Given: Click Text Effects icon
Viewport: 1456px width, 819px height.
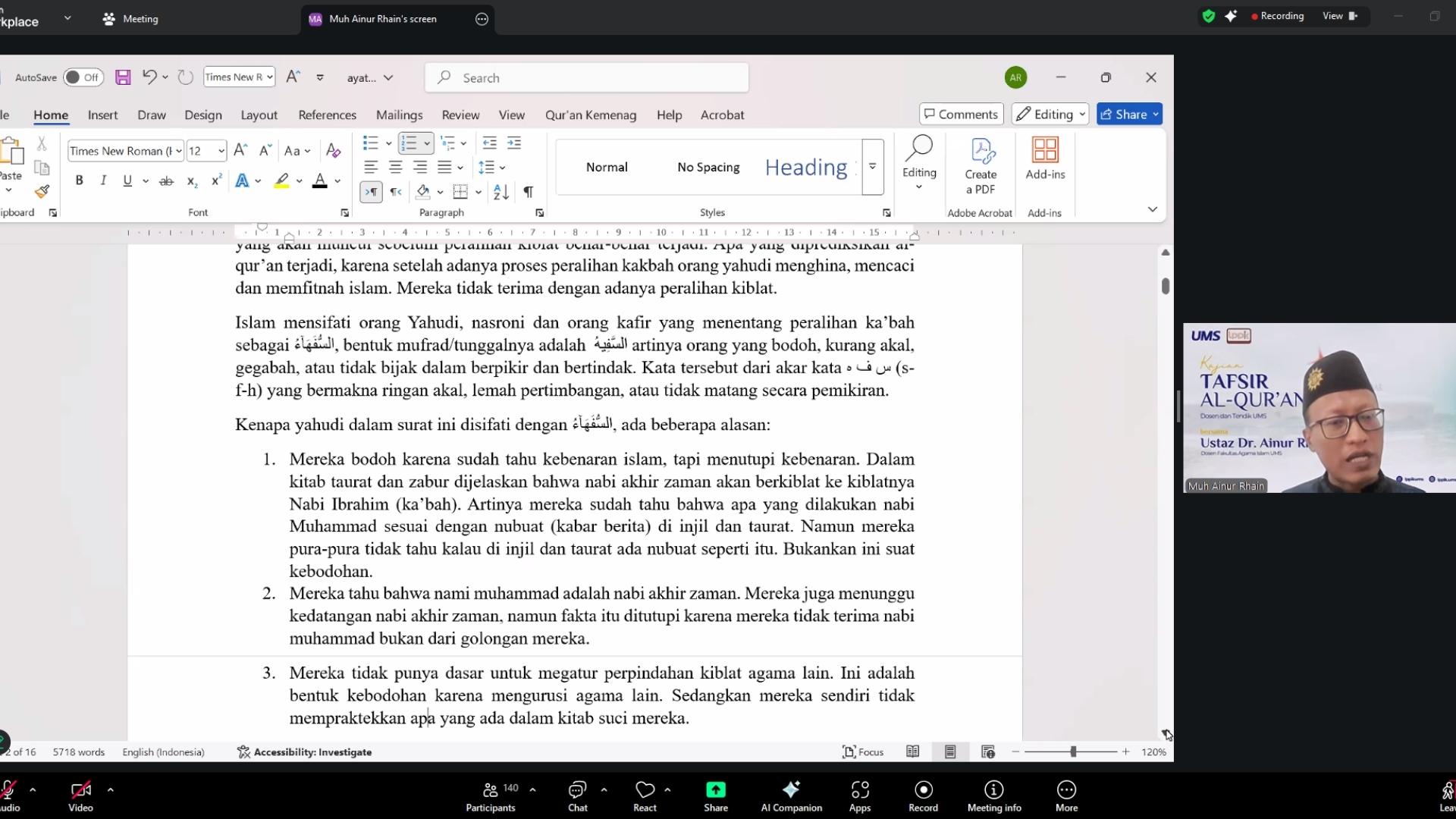Looking at the screenshot, I should pyautogui.click(x=242, y=180).
